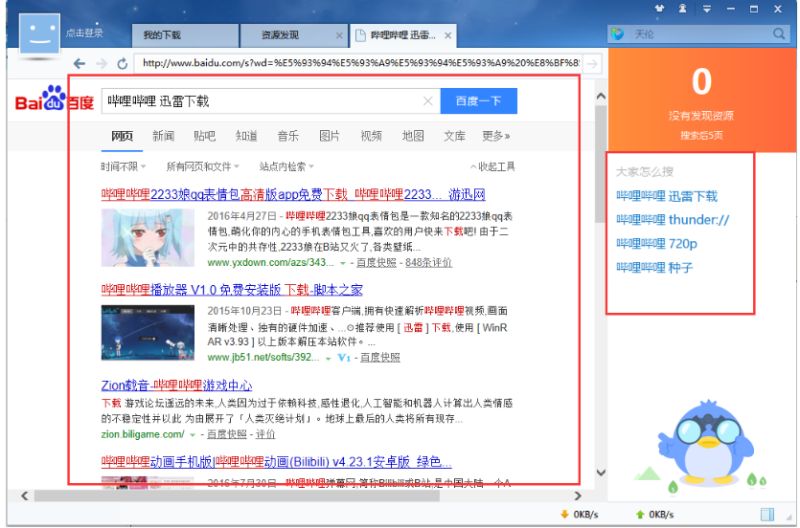Image resolution: width=800 pixels, height=528 pixels.
Task: Expand arrow next to www.jb51.net URL
Action: point(328,358)
